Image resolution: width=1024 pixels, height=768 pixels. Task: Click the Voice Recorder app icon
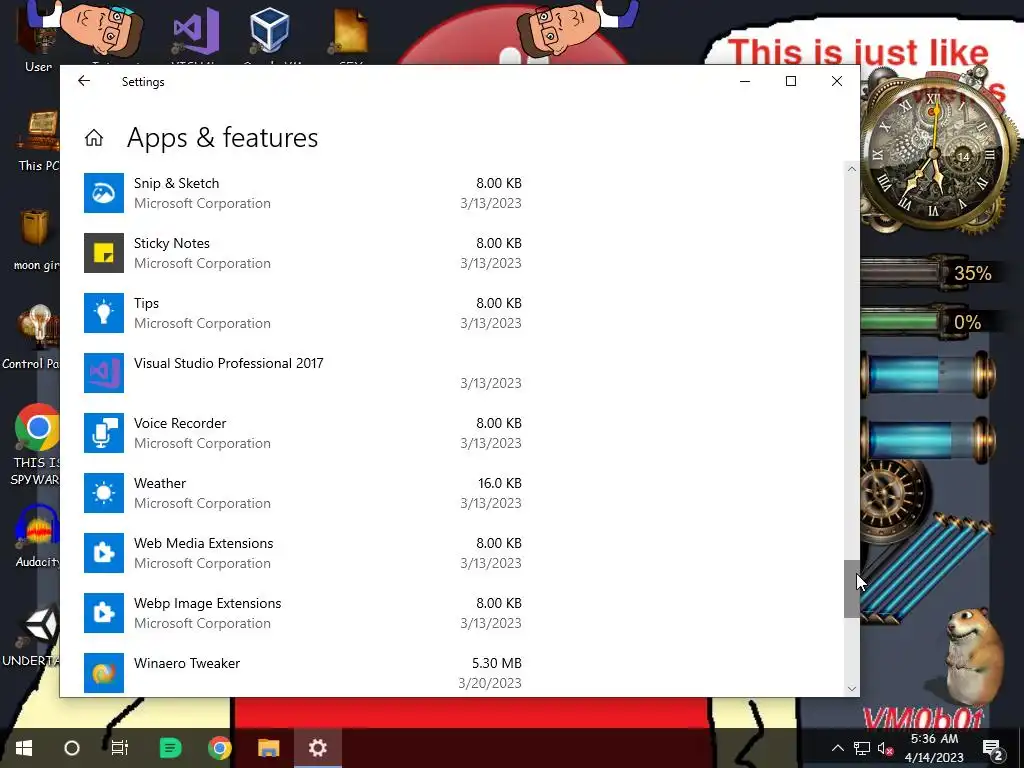(104, 433)
